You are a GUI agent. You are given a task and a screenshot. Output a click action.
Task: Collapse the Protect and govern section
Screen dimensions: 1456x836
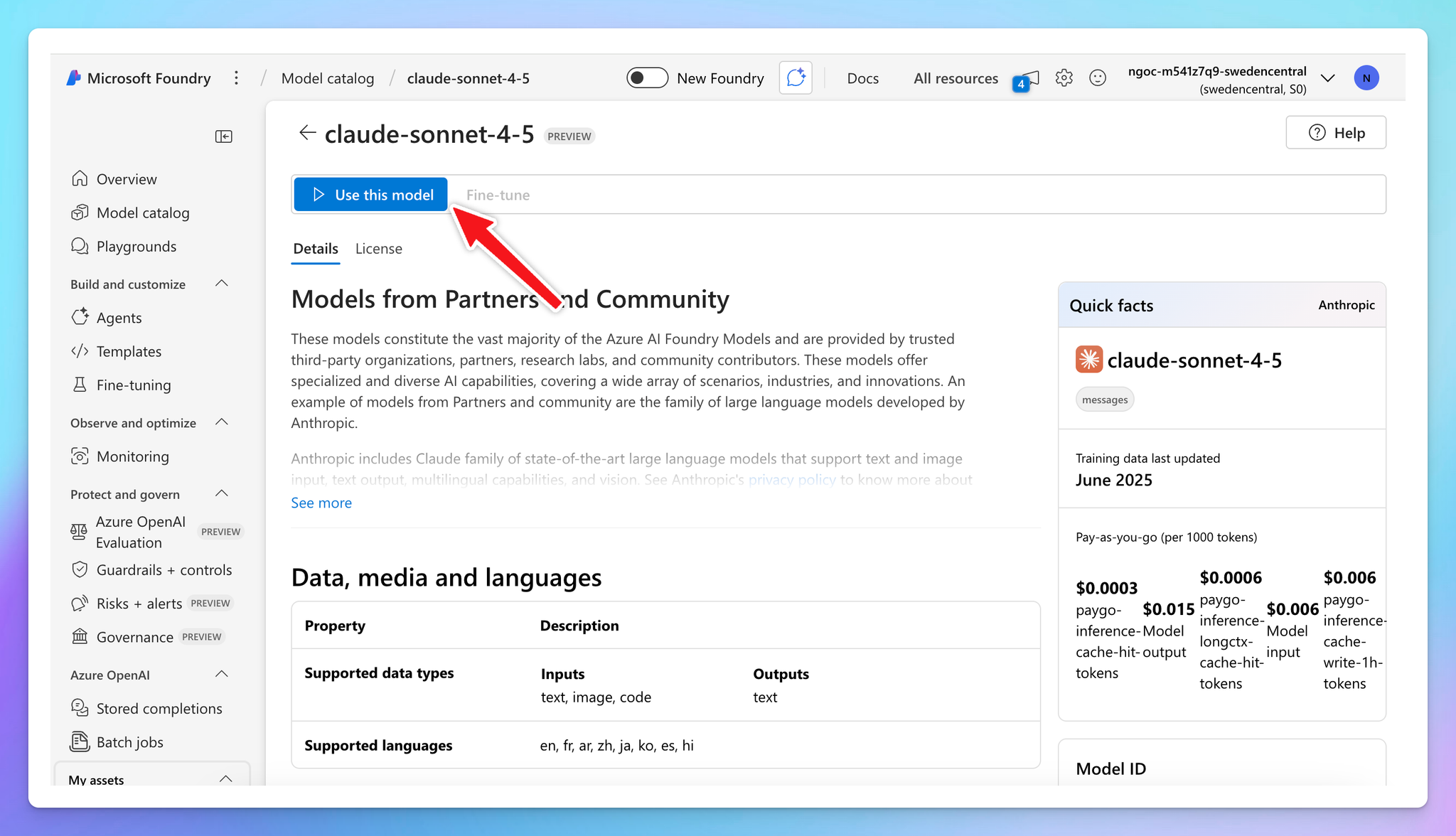[x=222, y=494]
